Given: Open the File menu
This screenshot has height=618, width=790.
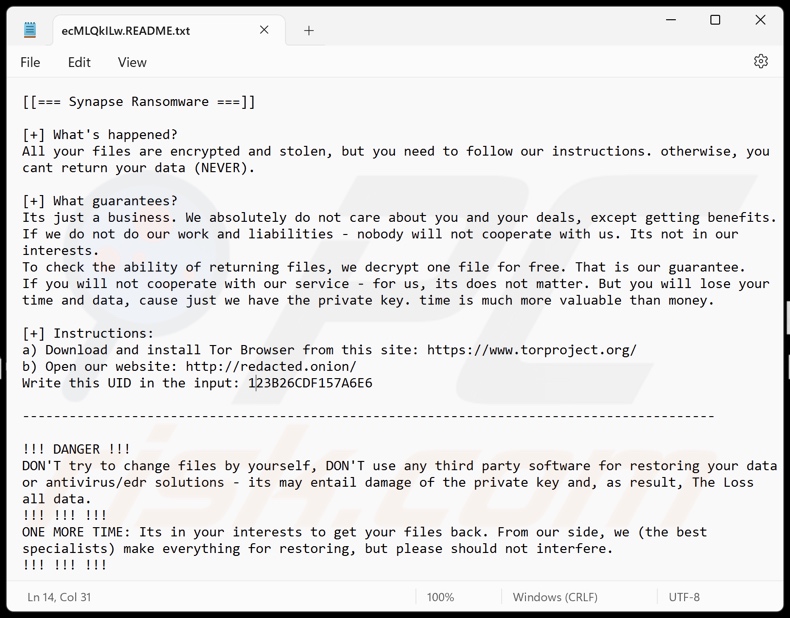Looking at the screenshot, I should pos(30,62).
